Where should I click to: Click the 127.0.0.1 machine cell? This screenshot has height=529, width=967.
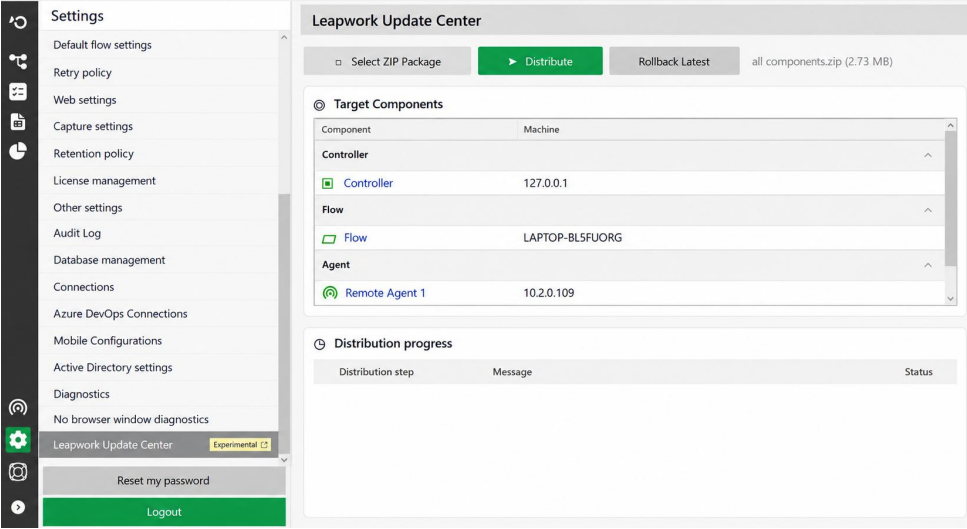tap(545, 183)
